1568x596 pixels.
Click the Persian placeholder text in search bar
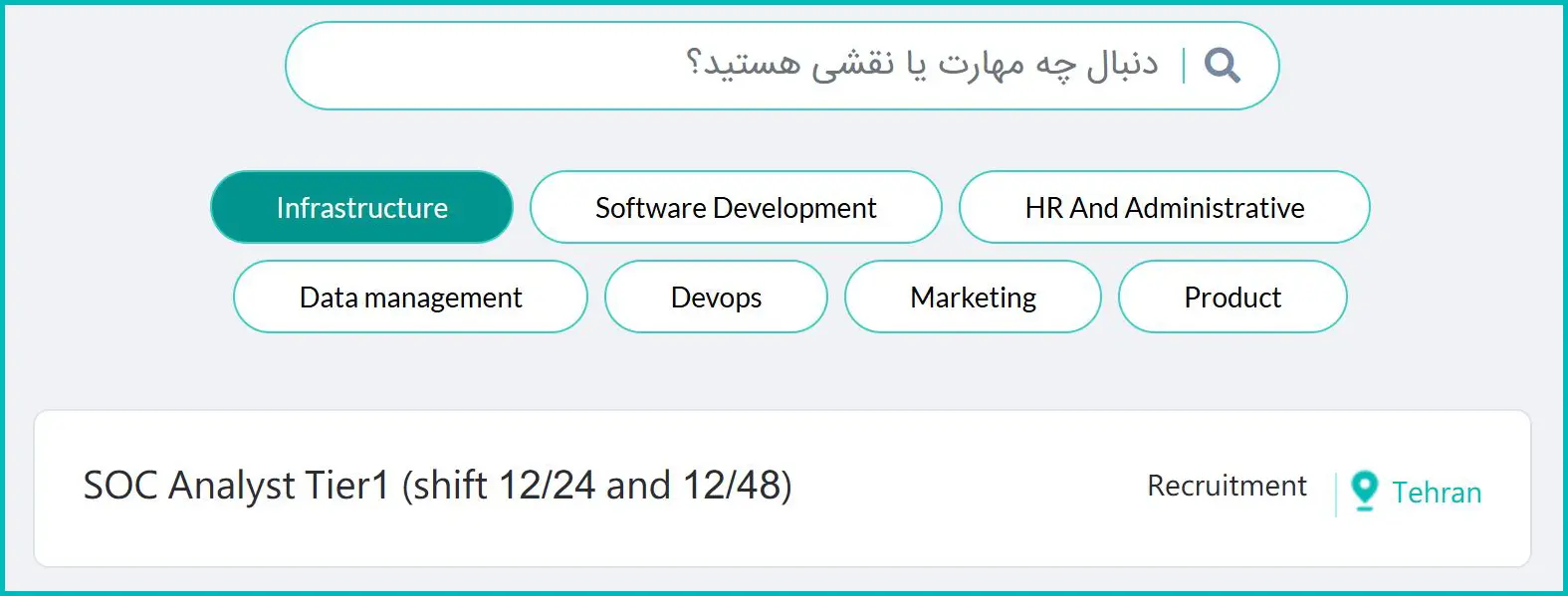tap(921, 65)
